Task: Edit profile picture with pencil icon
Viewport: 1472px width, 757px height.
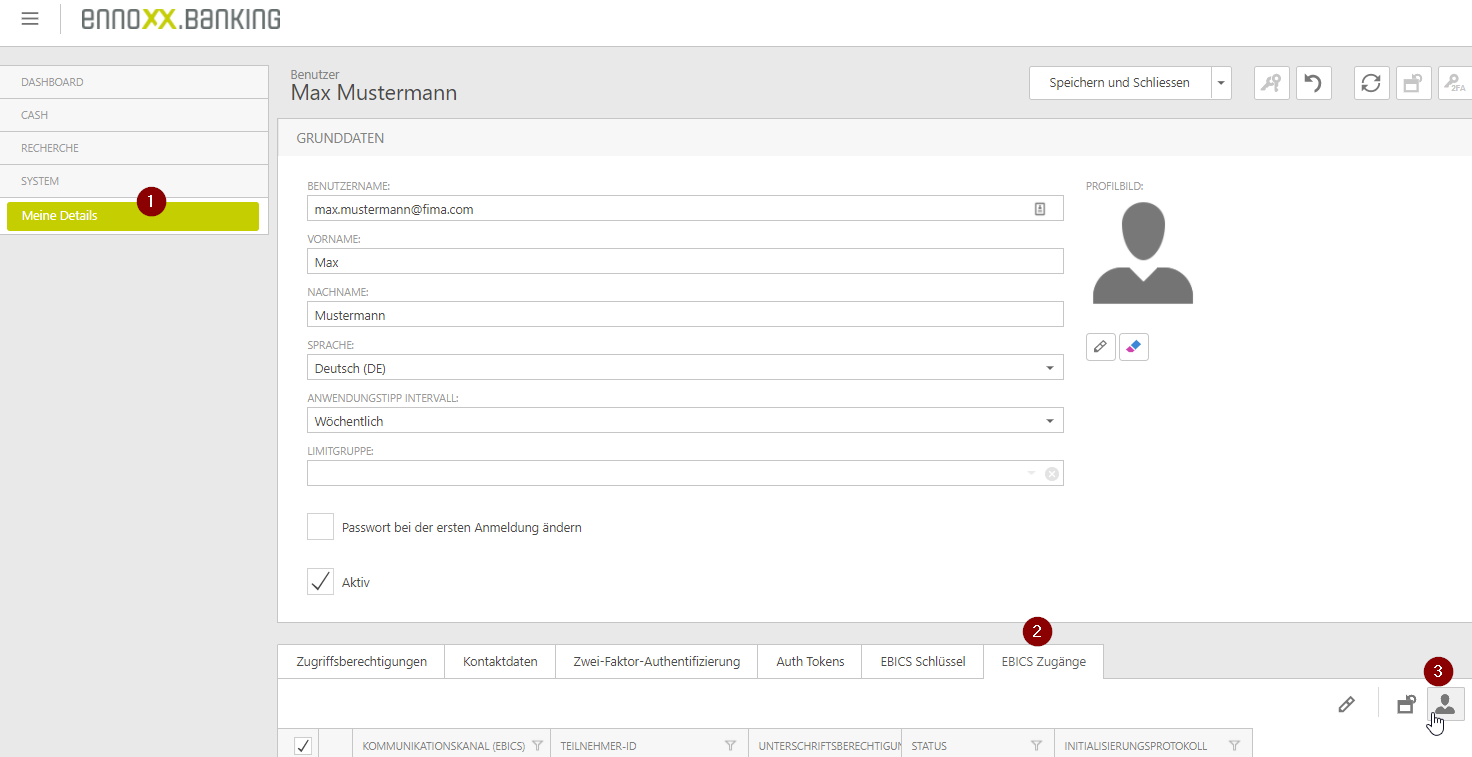Action: coord(1100,347)
